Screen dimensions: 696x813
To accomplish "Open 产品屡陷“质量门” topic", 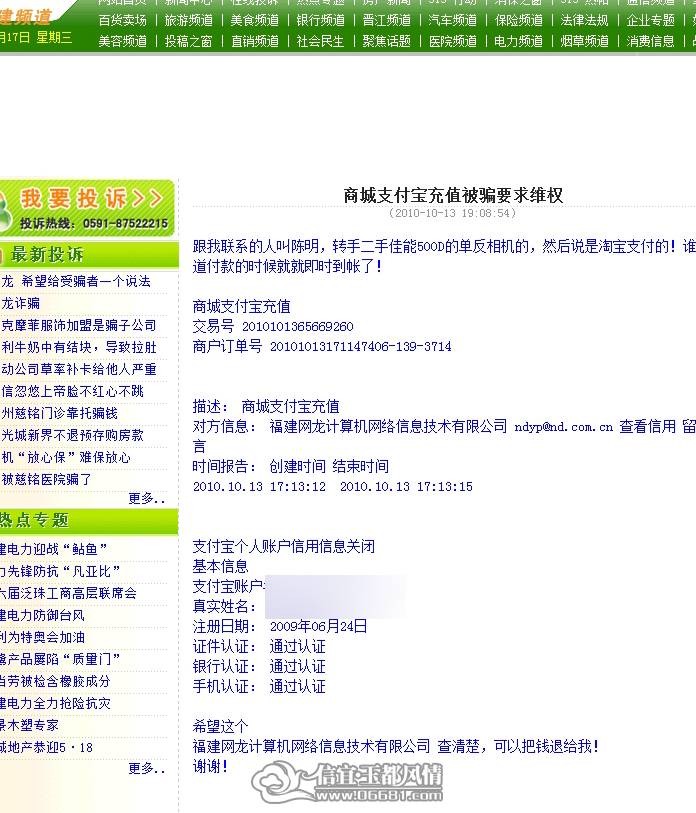I will pos(60,660).
